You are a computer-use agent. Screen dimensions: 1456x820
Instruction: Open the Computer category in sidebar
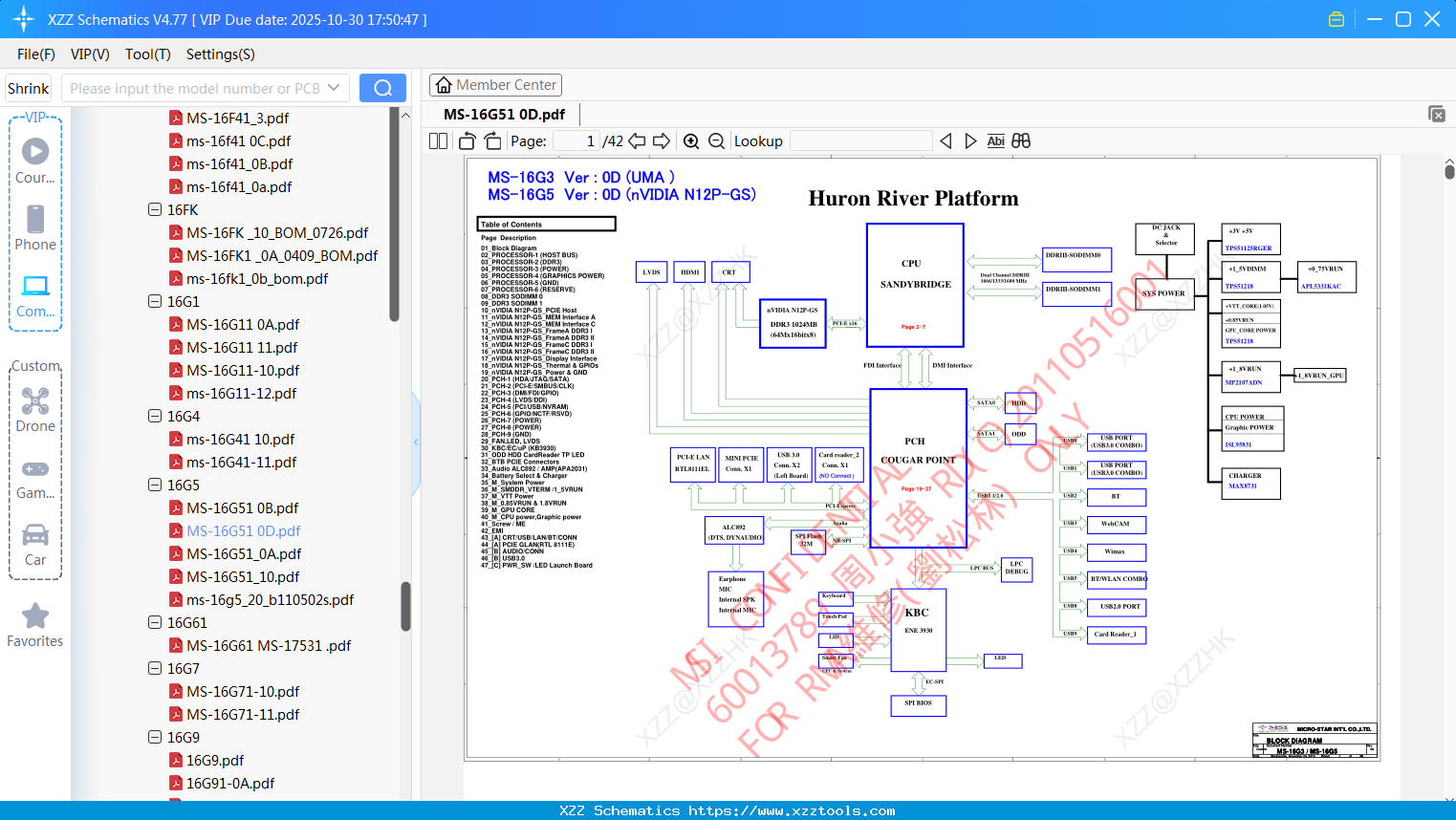pyautogui.click(x=35, y=295)
